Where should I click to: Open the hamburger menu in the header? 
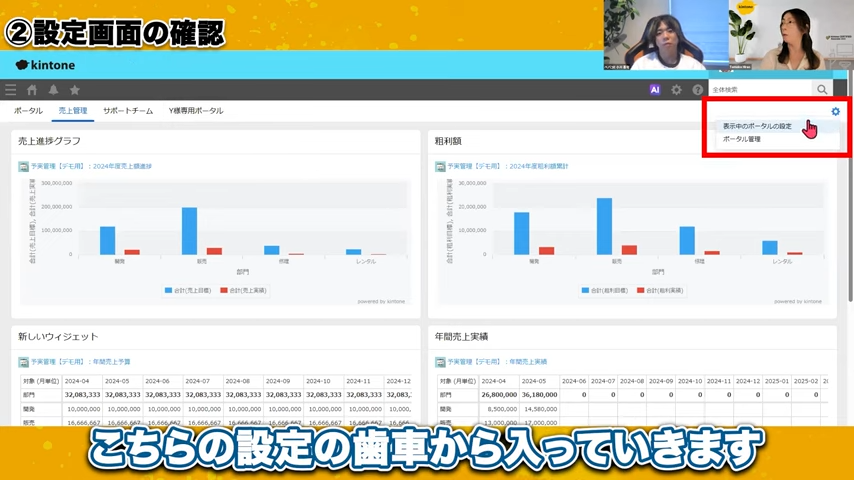[10, 90]
